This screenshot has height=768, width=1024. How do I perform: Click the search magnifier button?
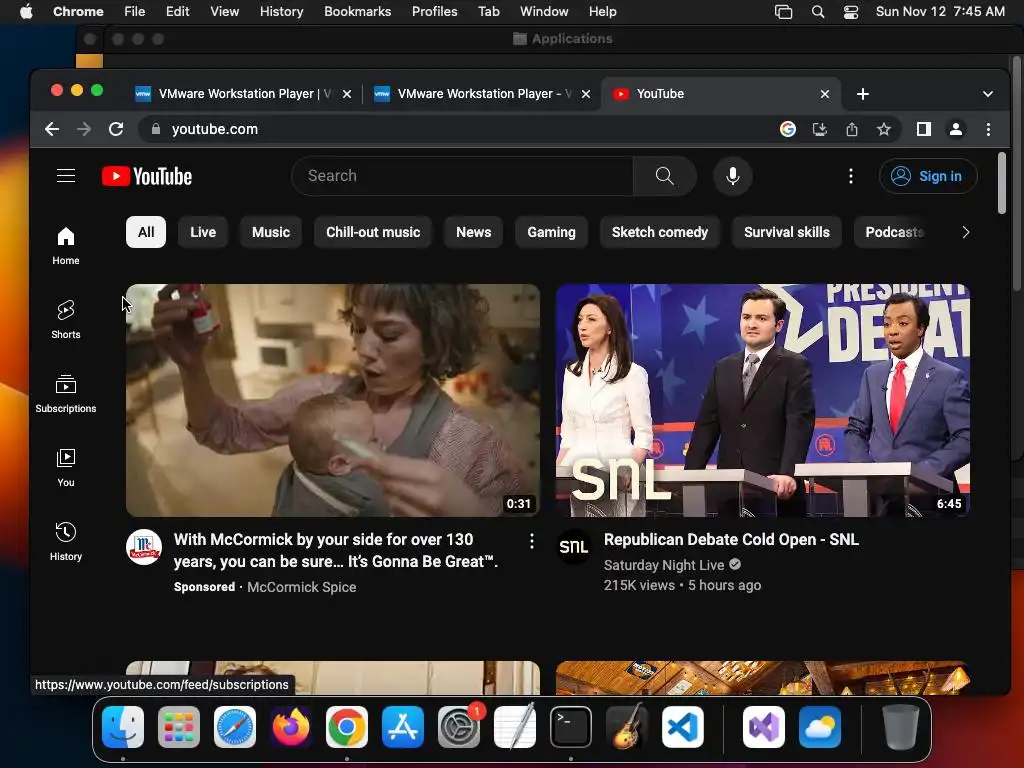pyautogui.click(x=664, y=176)
